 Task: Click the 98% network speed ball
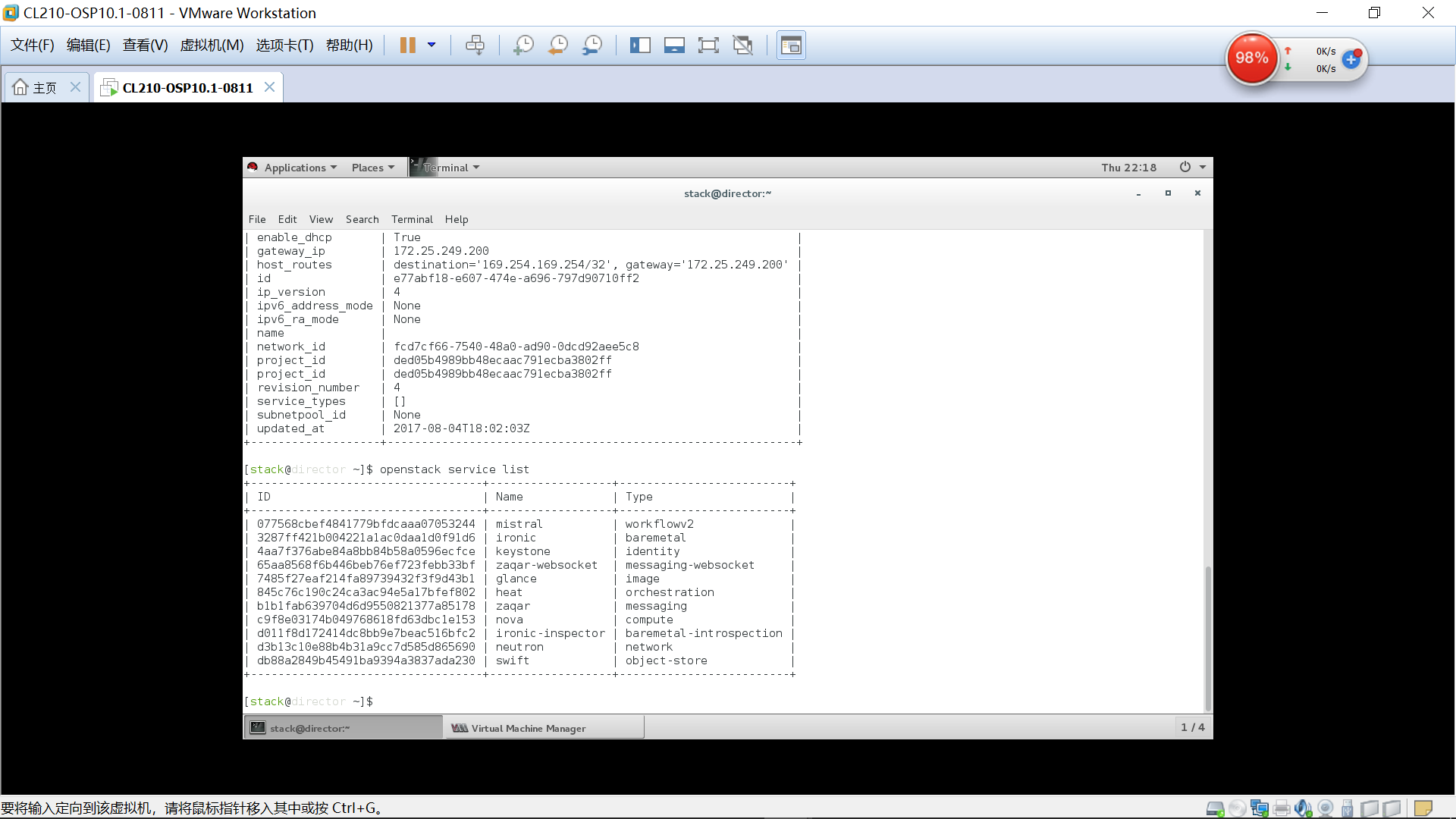pyautogui.click(x=1251, y=58)
